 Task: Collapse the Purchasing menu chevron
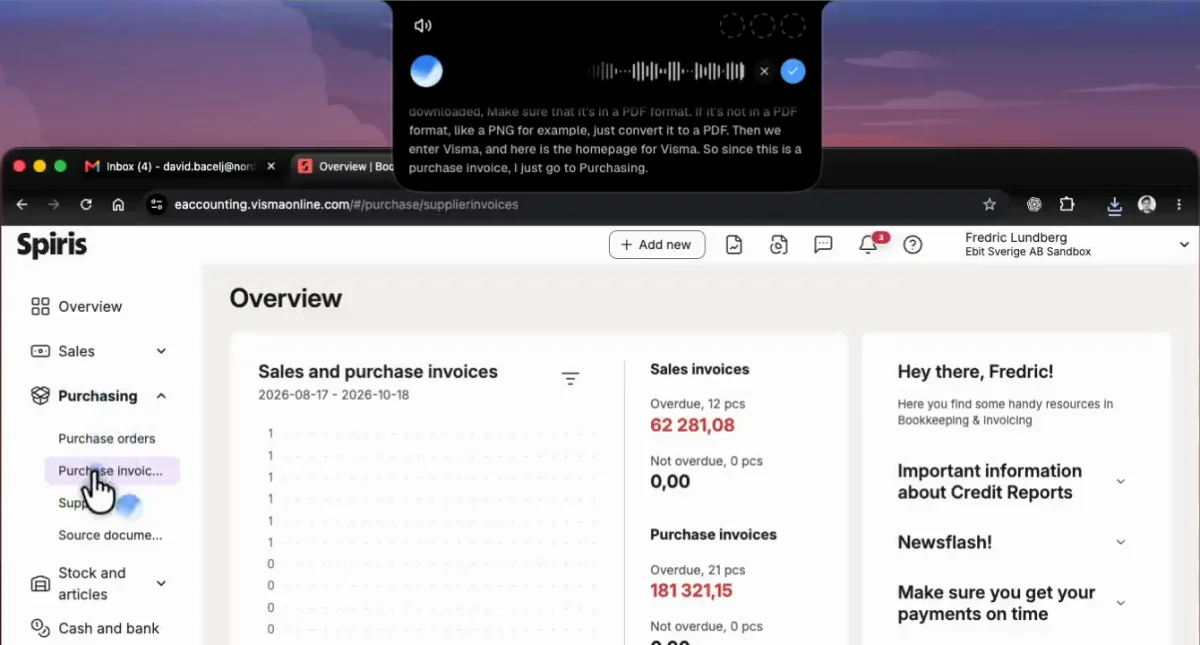161,396
